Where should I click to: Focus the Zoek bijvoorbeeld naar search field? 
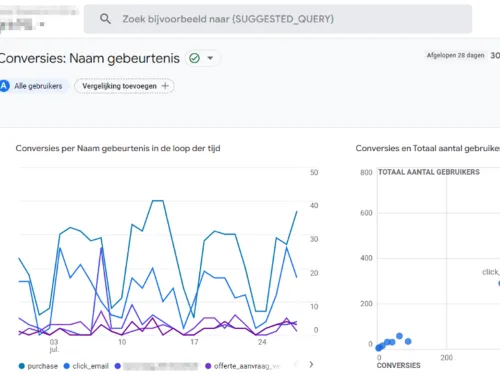point(278,19)
